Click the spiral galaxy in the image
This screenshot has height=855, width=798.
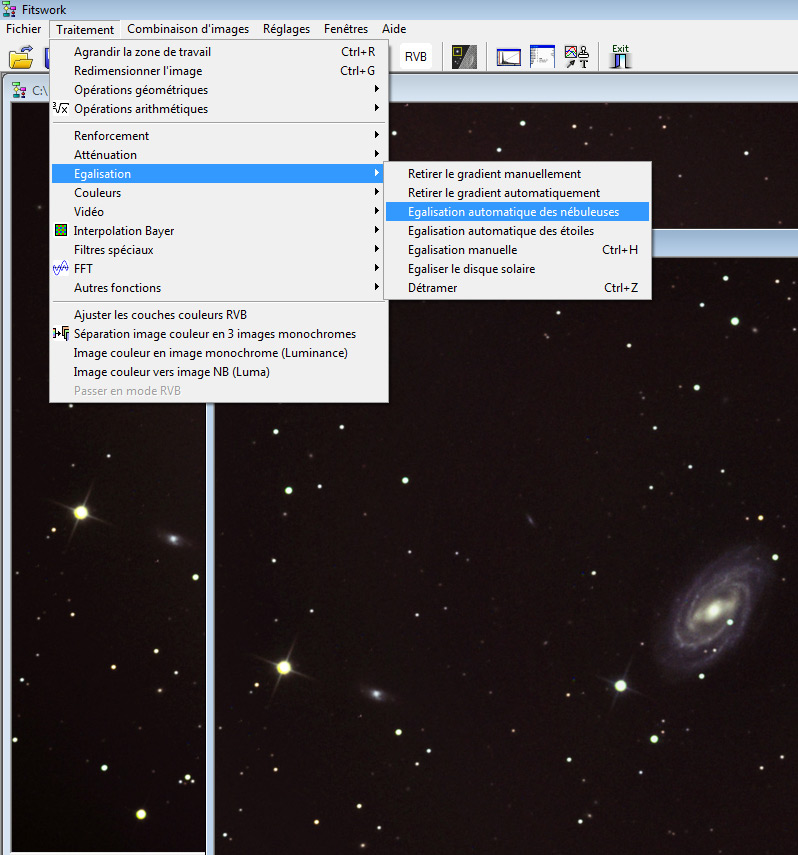(713, 610)
